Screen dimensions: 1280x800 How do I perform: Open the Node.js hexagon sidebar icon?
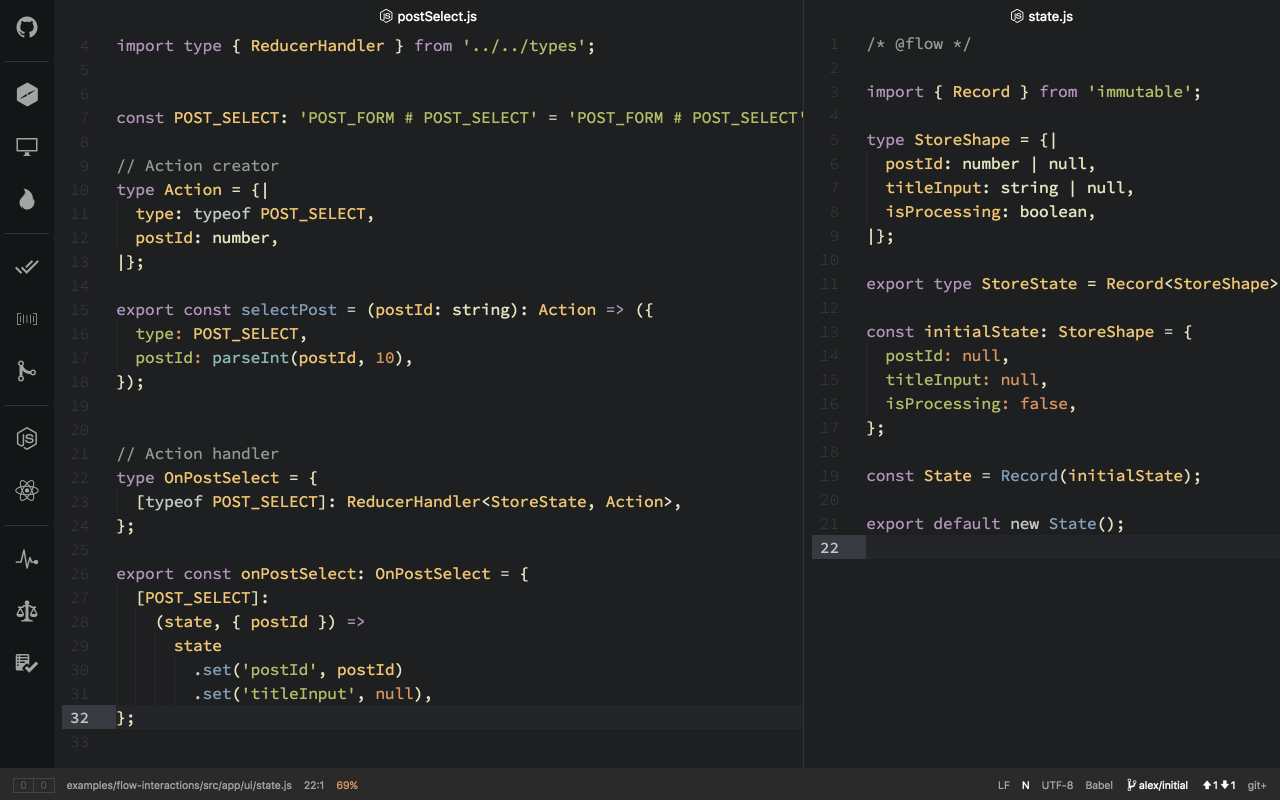[x=27, y=438]
